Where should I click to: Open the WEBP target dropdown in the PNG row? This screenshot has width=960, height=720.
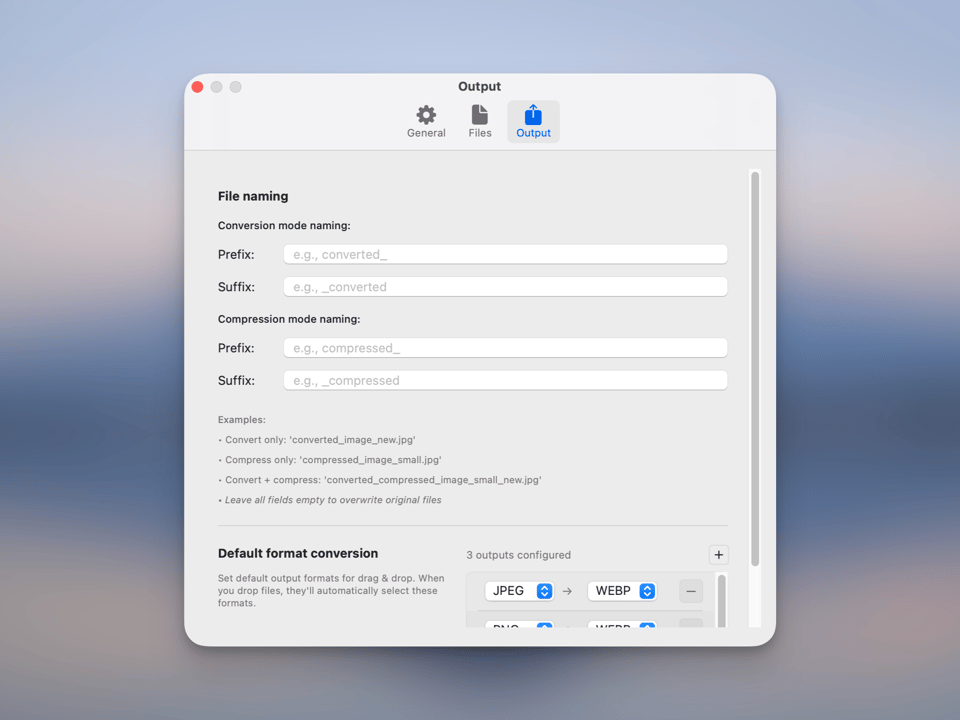tap(622, 625)
